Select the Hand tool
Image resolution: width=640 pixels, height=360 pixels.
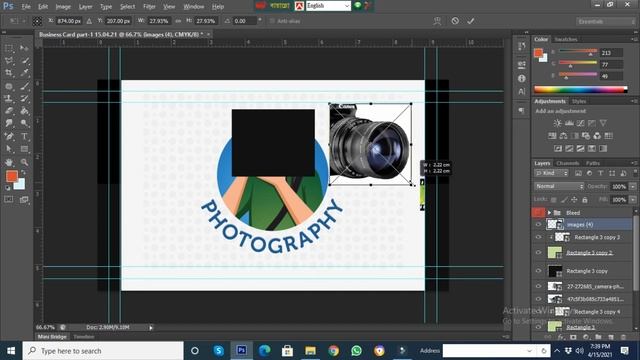coord(9,162)
